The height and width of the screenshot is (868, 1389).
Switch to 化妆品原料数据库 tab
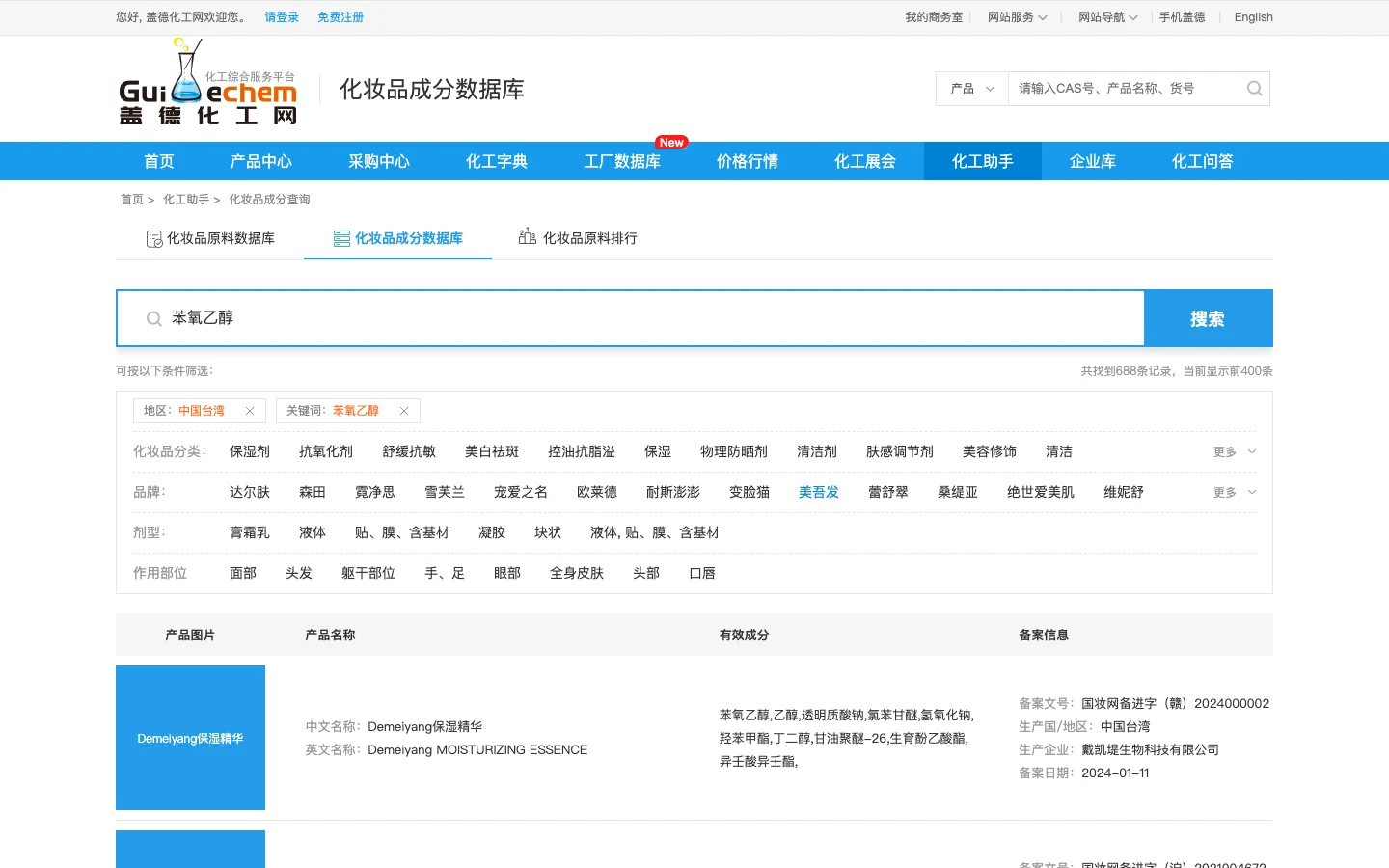tap(210, 238)
